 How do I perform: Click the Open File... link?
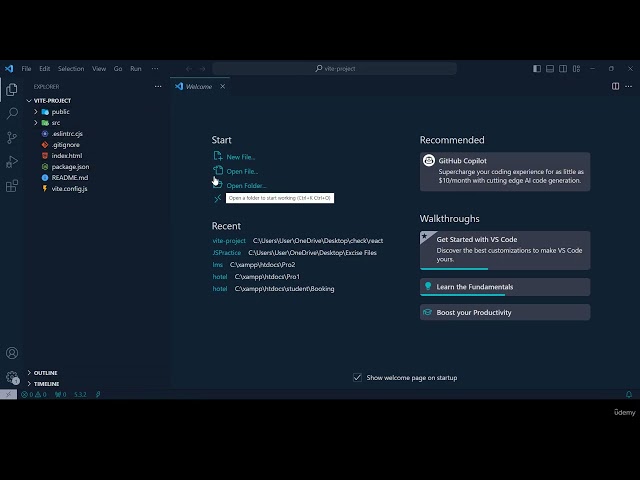[242, 171]
